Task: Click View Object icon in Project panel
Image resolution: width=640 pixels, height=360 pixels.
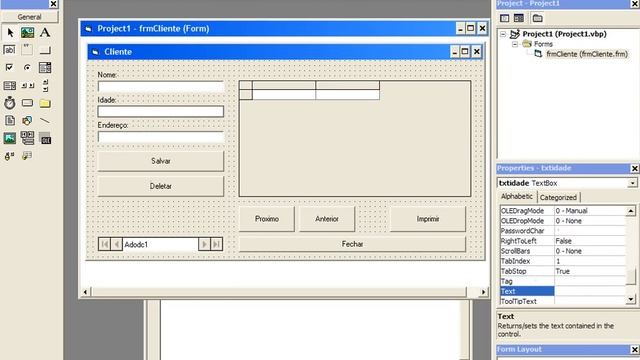Action: pyautogui.click(x=519, y=18)
